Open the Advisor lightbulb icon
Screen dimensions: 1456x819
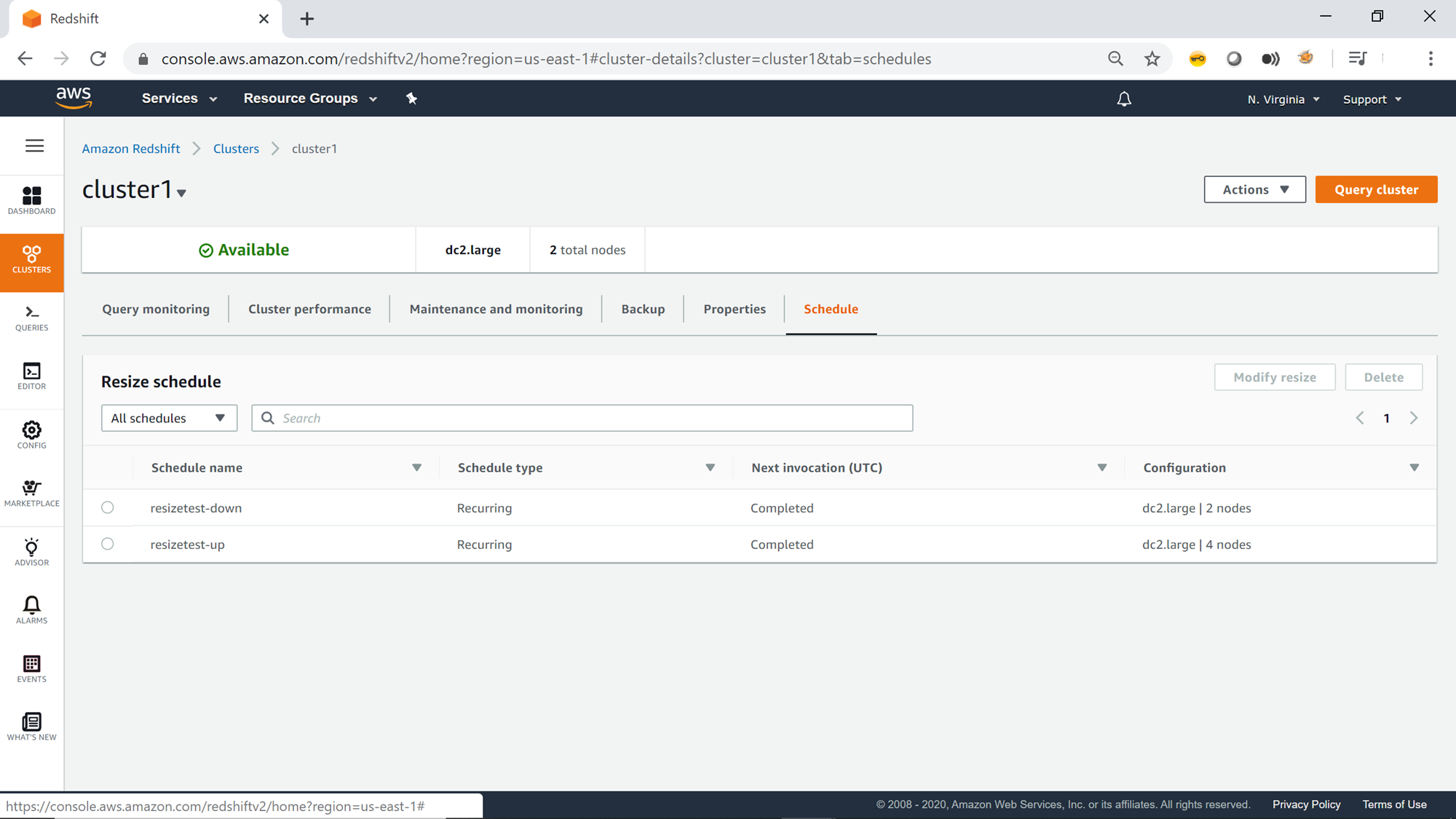[31, 552]
